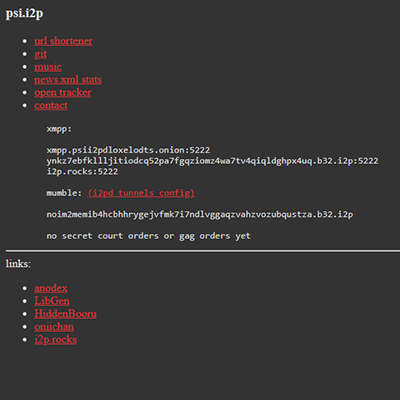
Task: Open the open tracker link
Action: pos(63,93)
